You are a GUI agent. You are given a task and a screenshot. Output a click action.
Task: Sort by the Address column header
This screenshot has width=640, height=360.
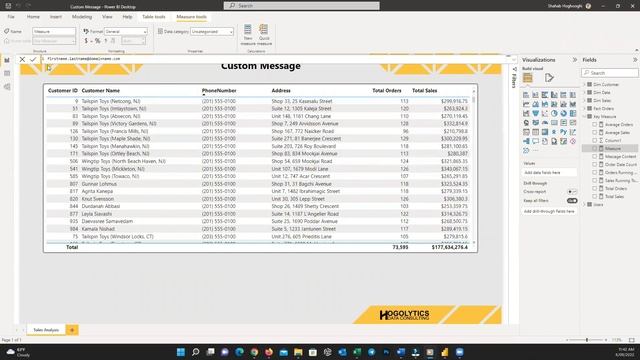coord(281,91)
